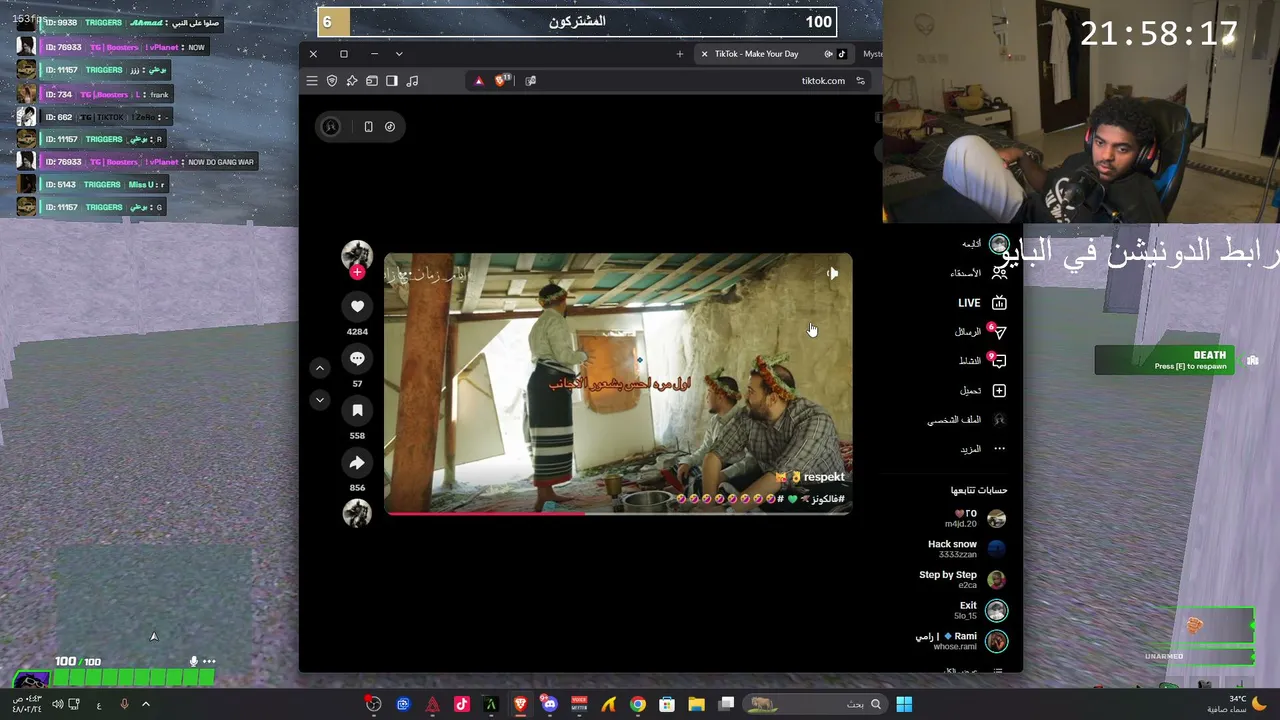Click the phone icon in floating pill toolbar
The image size is (1280, 720).
point(368,127)
